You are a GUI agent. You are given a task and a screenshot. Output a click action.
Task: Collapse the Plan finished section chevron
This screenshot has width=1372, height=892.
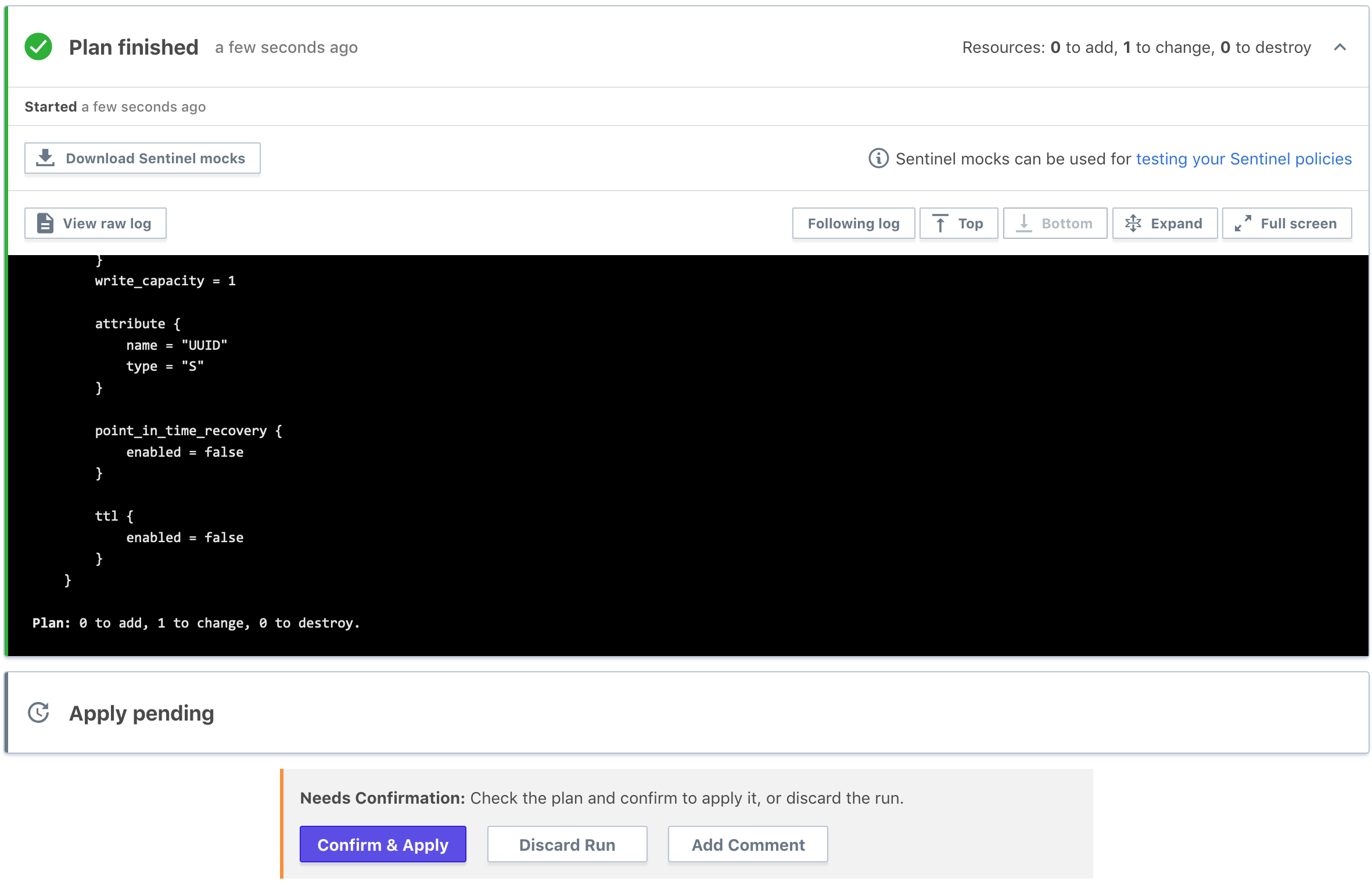click(1339, 48)
